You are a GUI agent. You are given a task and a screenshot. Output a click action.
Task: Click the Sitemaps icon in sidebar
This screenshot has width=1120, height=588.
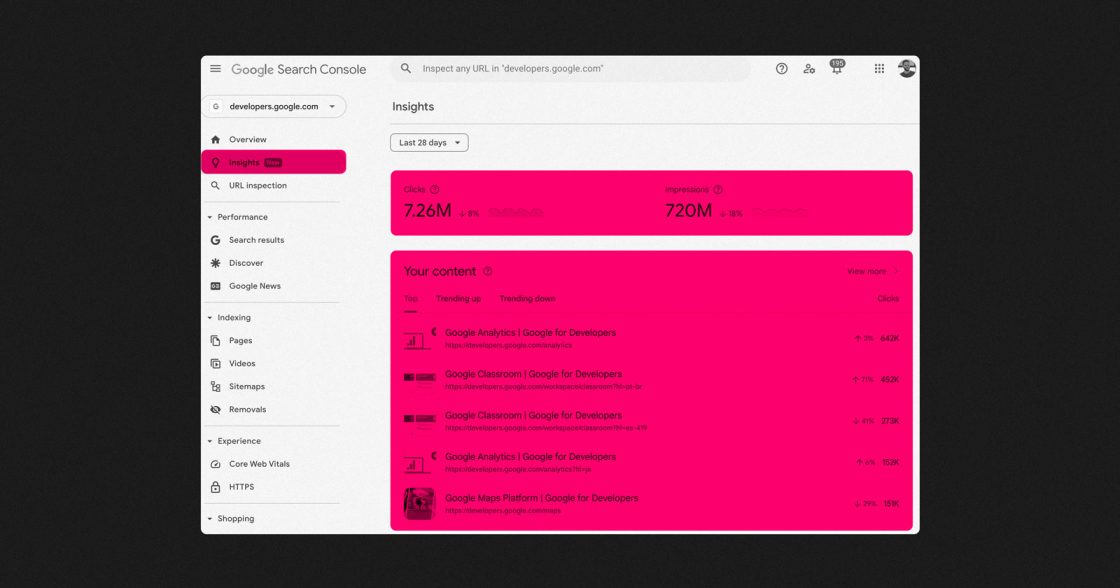tap(215, 387)
